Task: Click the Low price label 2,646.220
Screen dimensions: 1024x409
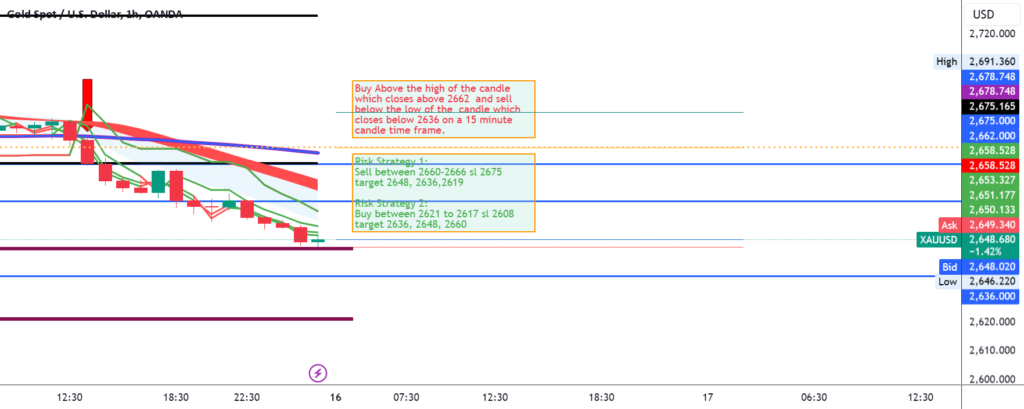Action: tap(987, 282)
